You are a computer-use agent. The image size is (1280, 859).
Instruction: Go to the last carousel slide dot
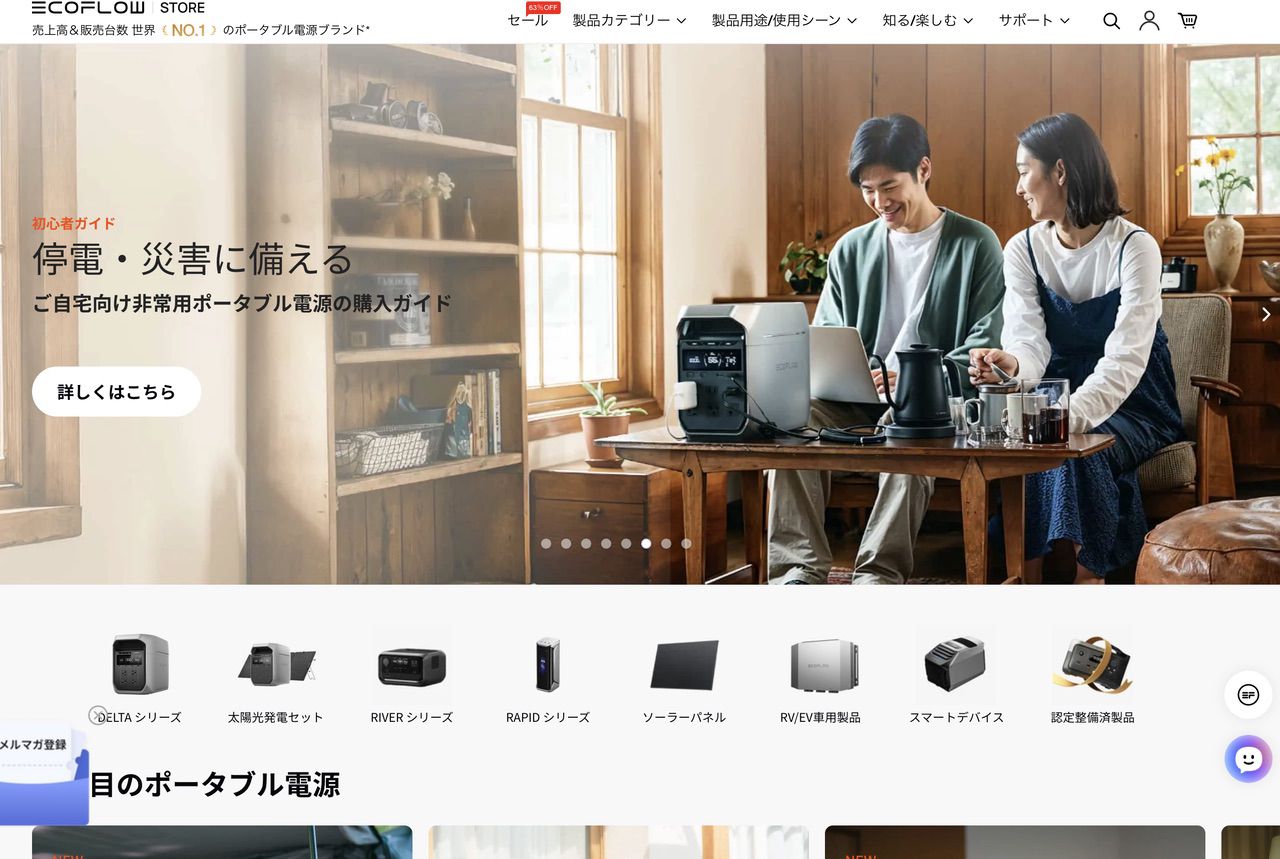[x=686, y=544]
